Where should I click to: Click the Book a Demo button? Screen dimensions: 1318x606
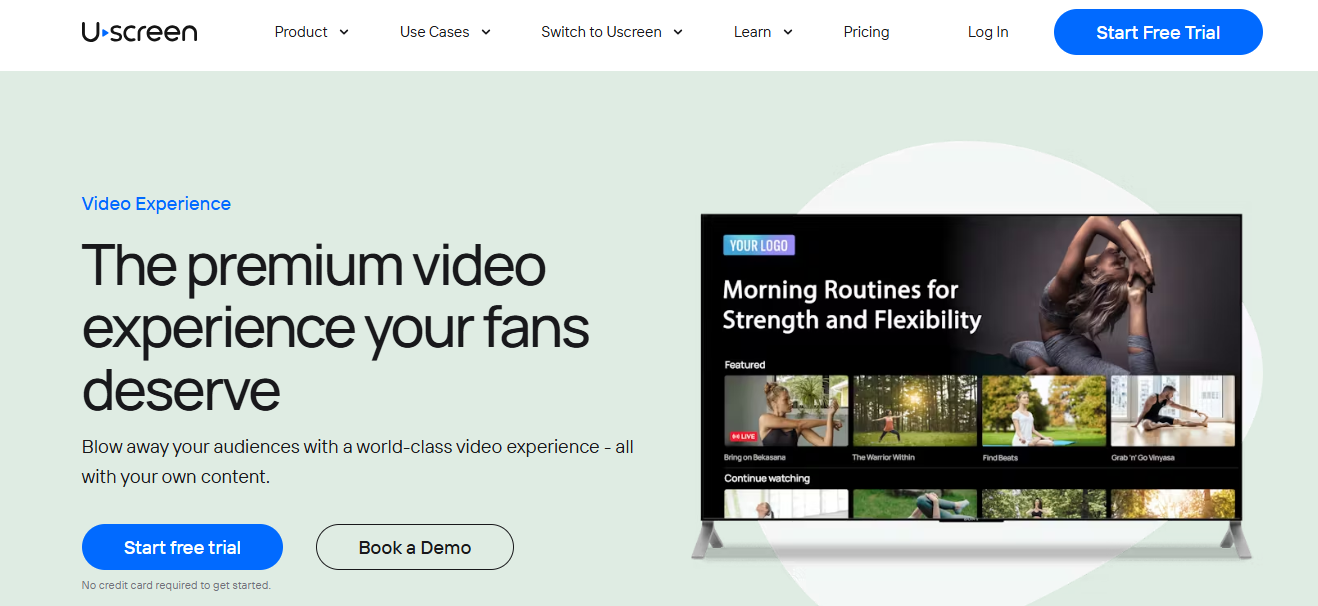click(x=415, y=547)
